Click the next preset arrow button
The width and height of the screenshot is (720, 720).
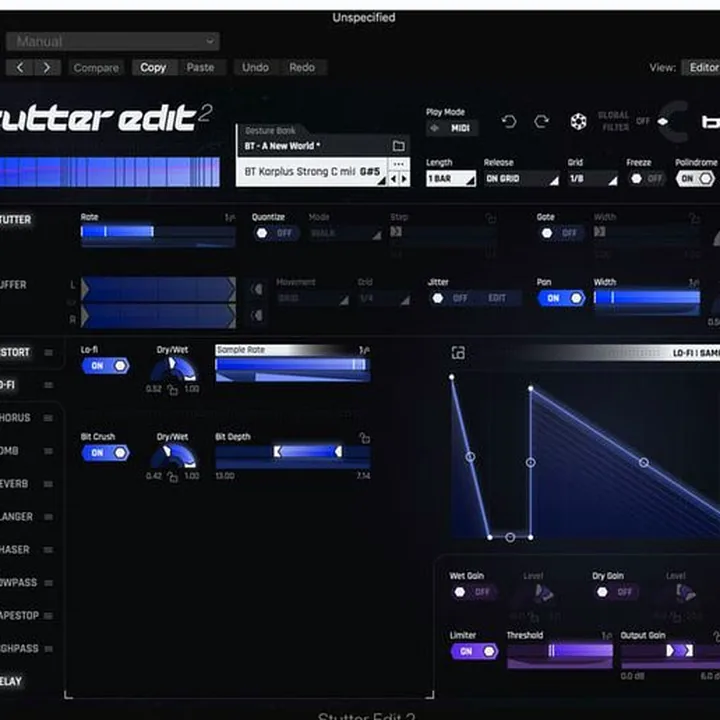pyautogui.click(x=47, y=68)
